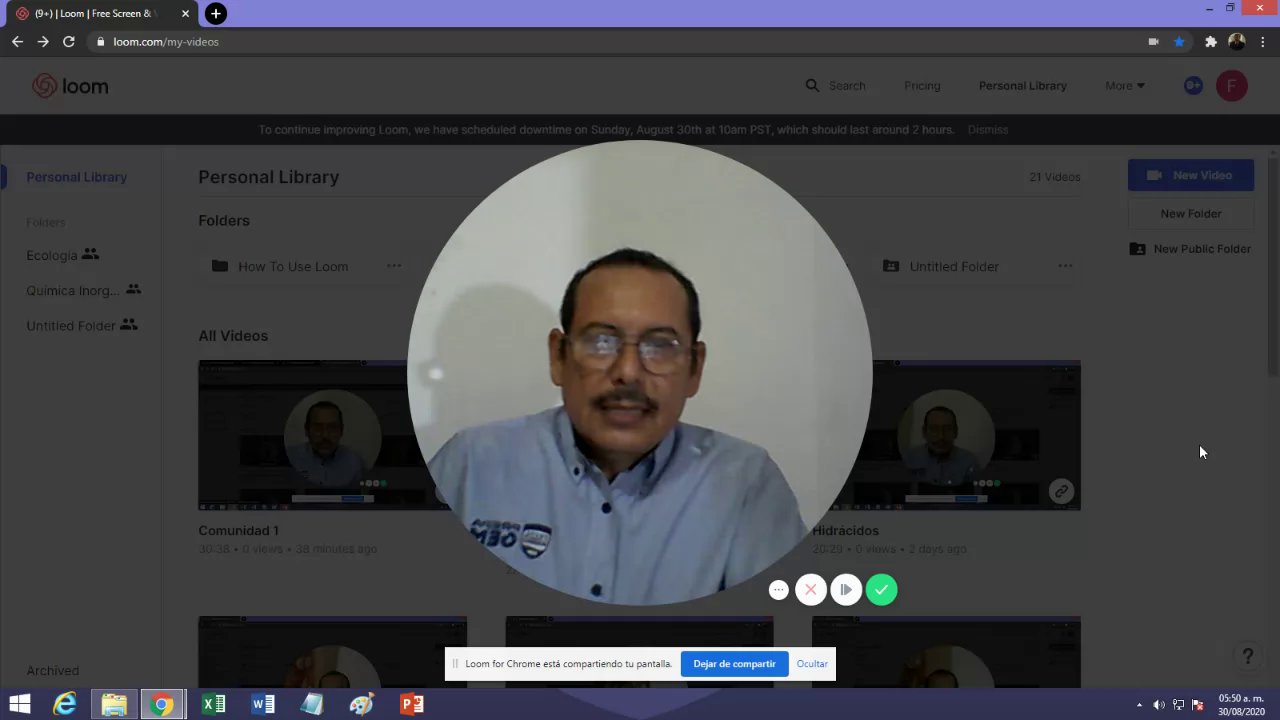Open the Search field magnifier
The height and width of the screenshot is (720, 1280).
point(812,86)
